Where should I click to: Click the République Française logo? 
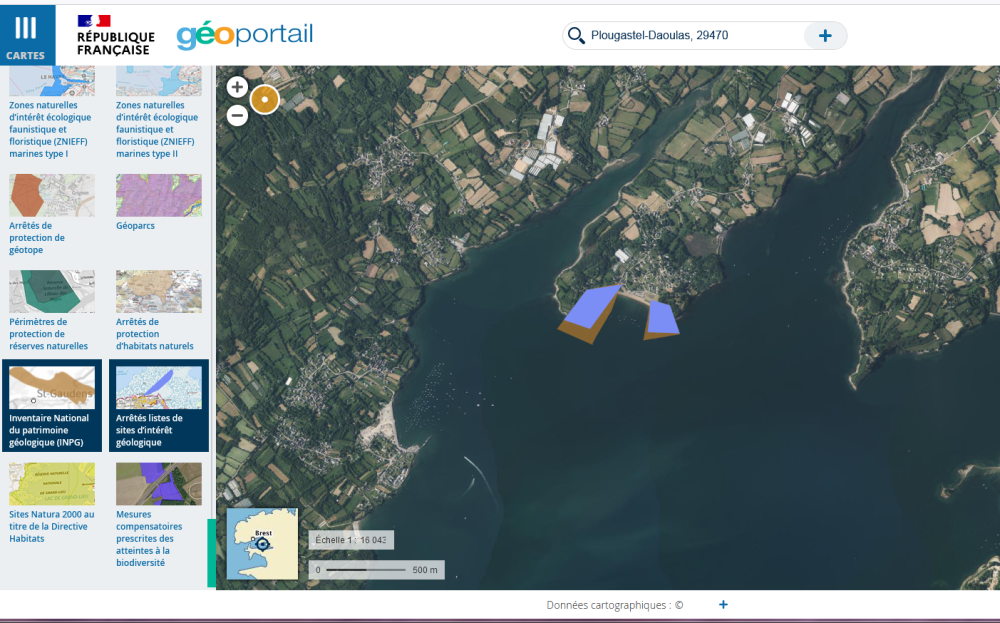(115, 35)
